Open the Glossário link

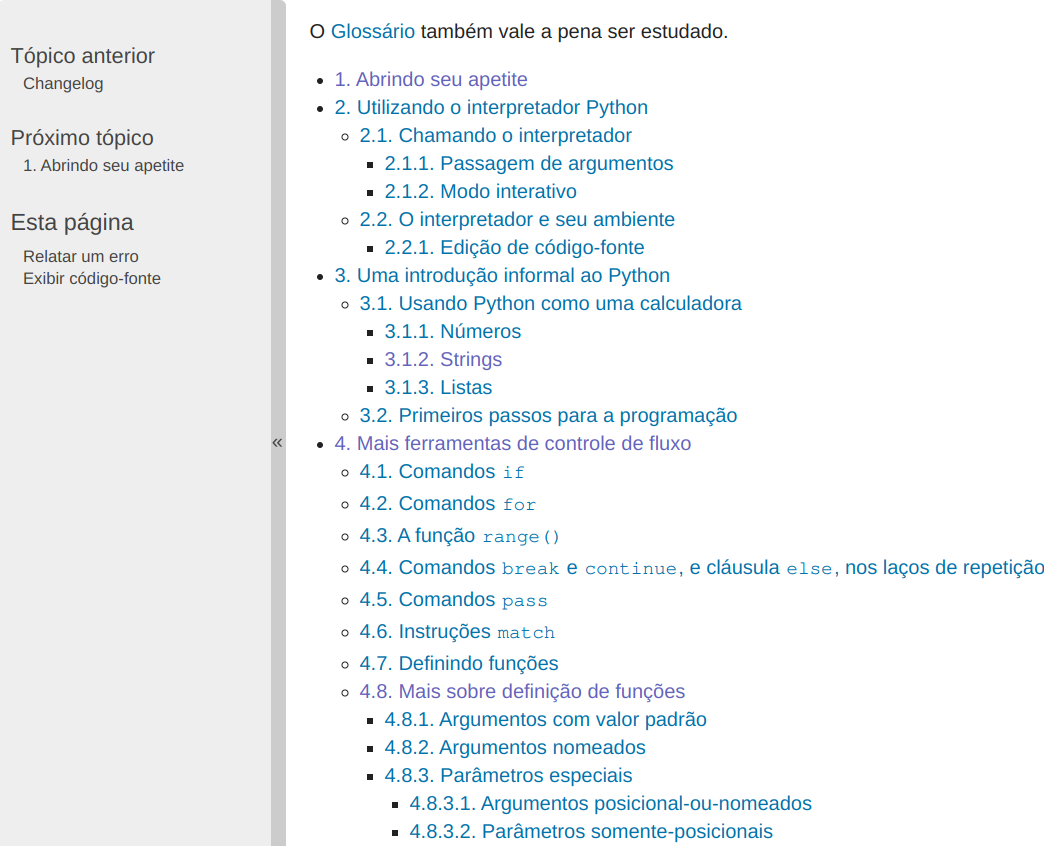(x=372, y=31)
